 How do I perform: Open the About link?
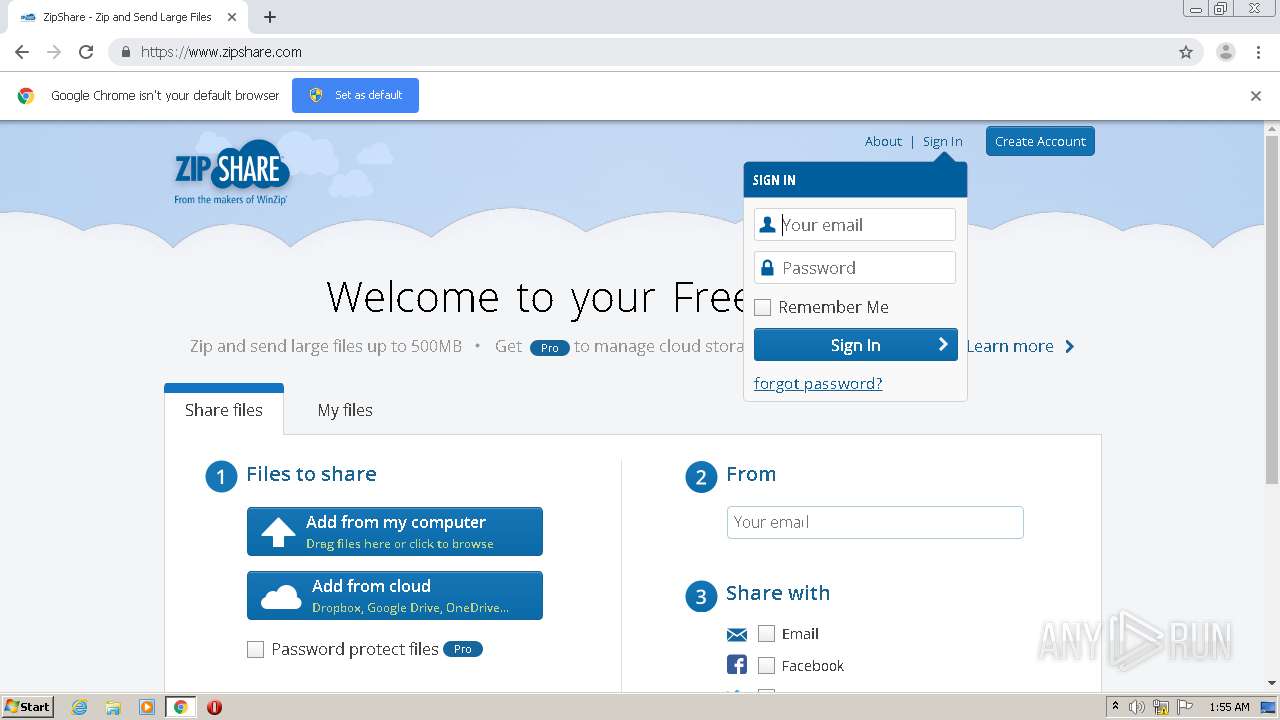pyautogui.click(x=883, y=141)
